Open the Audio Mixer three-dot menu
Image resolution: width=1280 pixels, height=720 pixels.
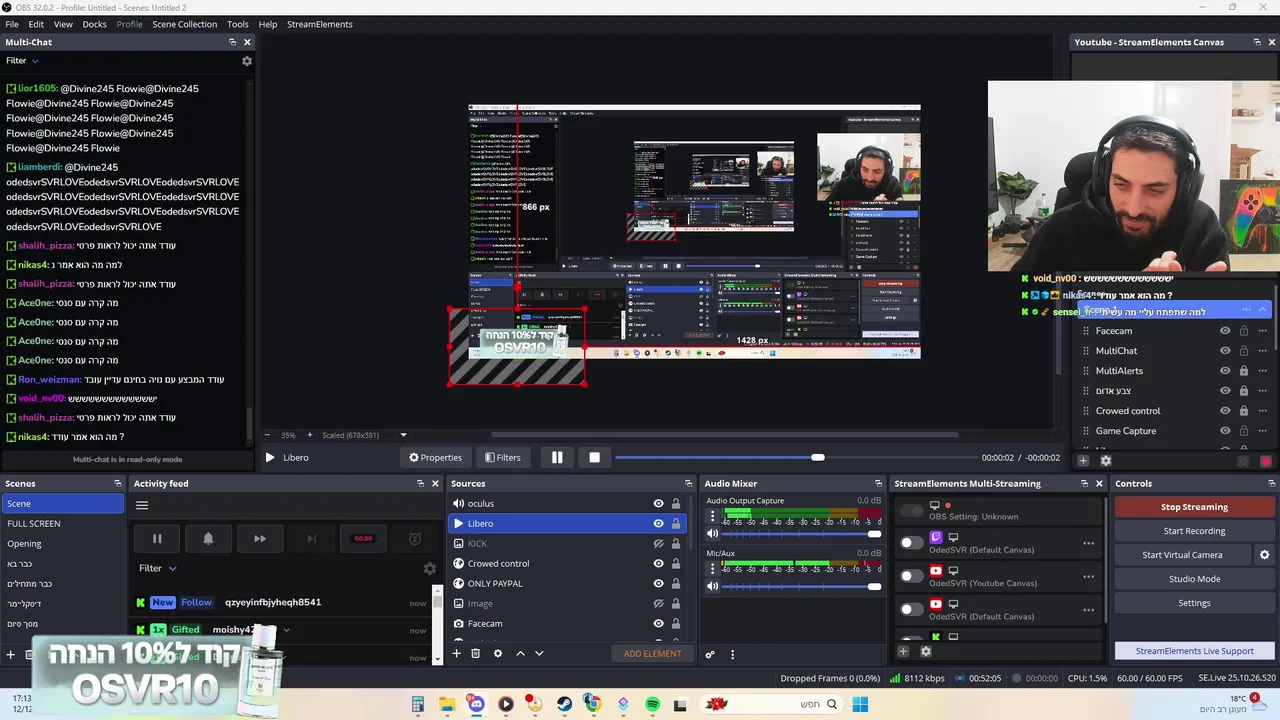(x=732, y=654)
